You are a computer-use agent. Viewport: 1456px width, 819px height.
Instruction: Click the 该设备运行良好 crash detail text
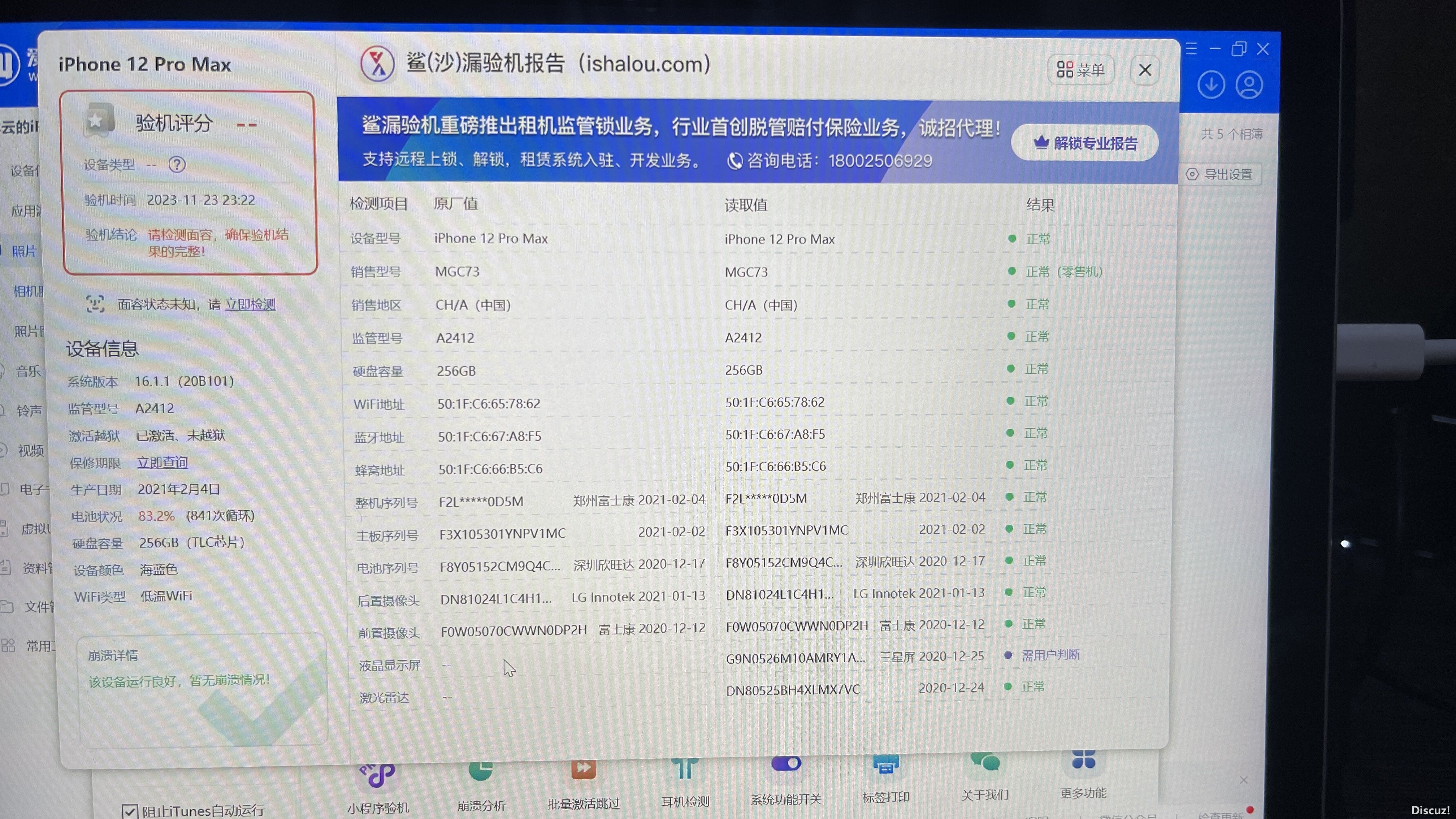(x=180, y=681)
